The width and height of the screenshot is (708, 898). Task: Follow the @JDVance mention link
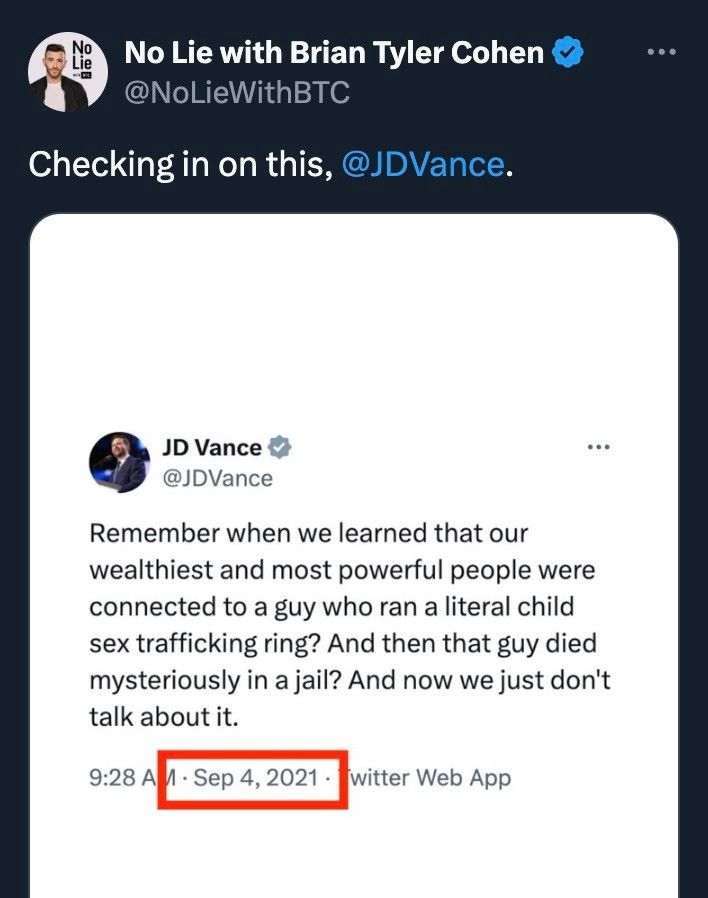pyautogui.click(x=423, y=164)
